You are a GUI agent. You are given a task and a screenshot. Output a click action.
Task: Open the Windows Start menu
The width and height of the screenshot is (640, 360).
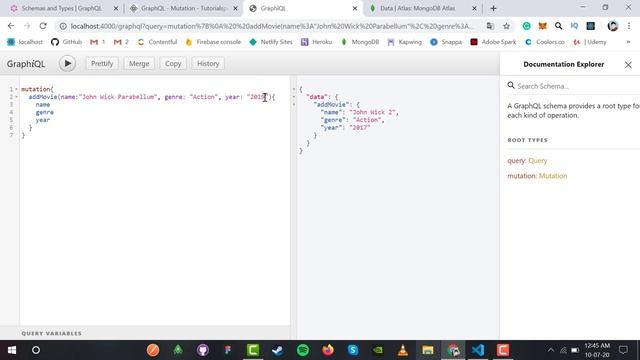12,350
